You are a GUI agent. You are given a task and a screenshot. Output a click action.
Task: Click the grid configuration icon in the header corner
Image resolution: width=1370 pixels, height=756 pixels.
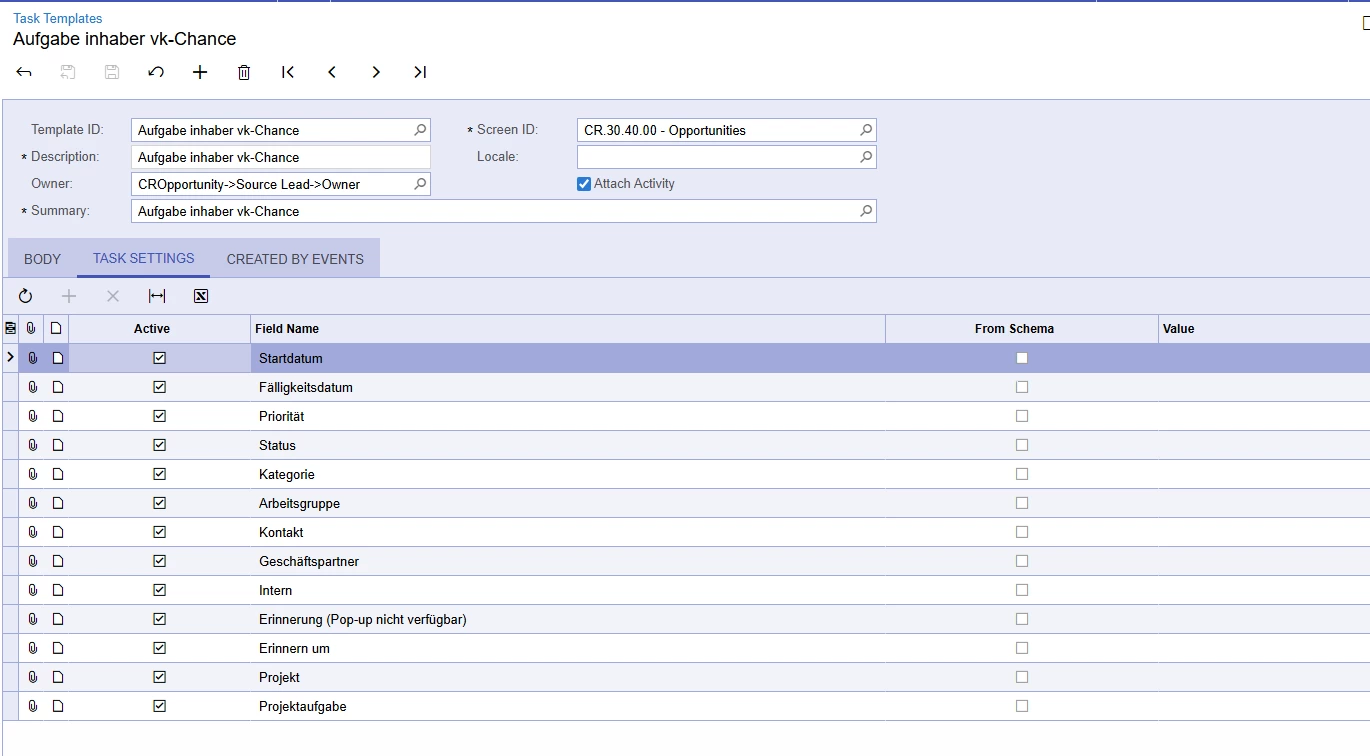[10, 328]
